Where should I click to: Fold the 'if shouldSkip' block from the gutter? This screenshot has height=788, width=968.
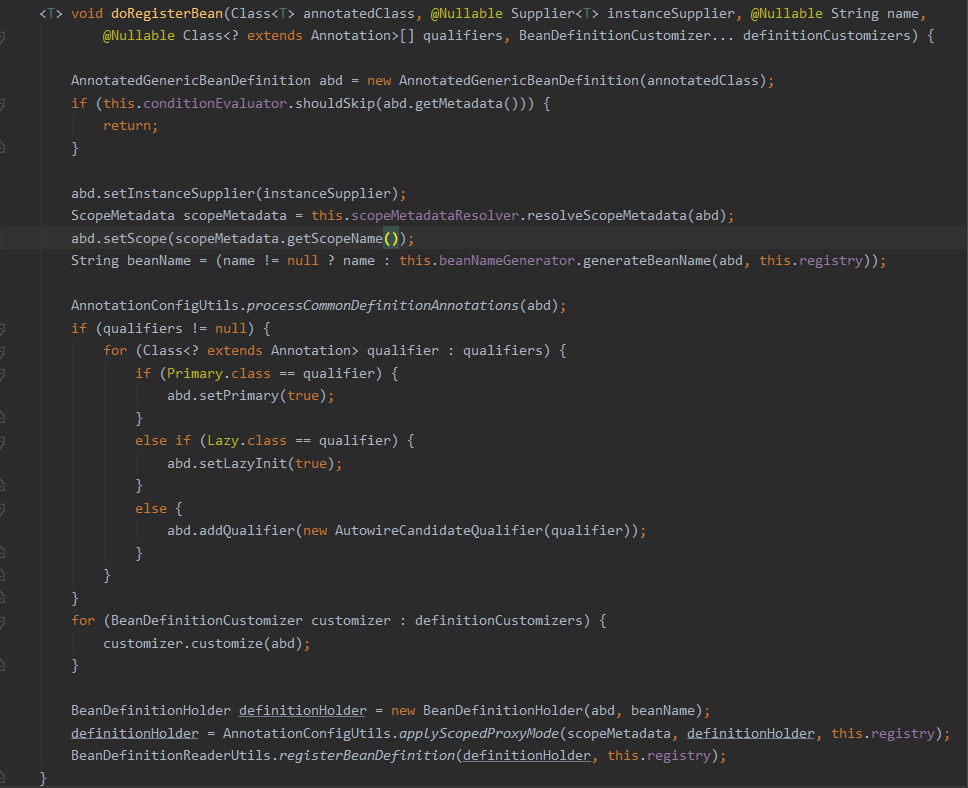click(2, 103)
